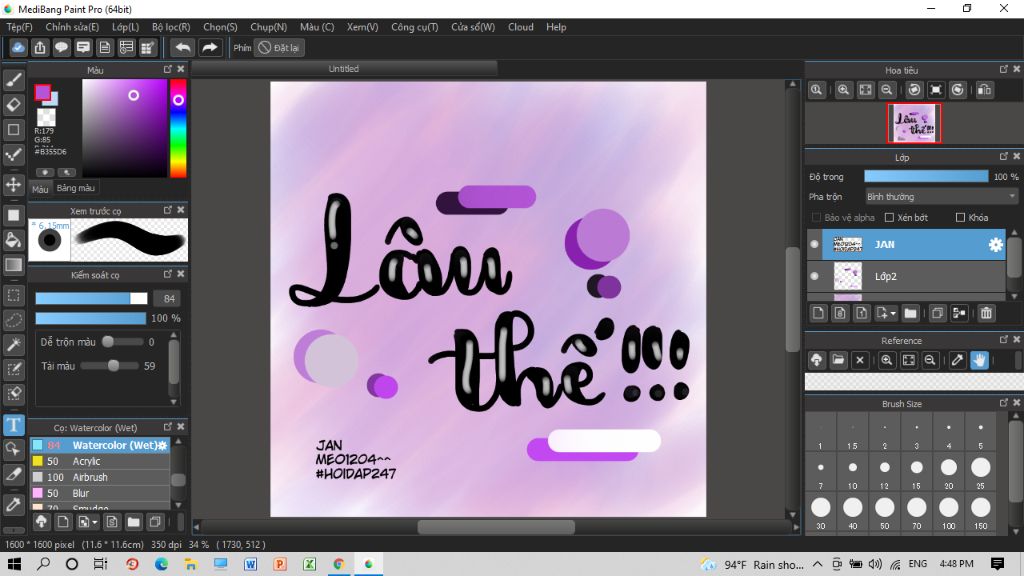Screen dimensions: 1024x576
Task: Open reference image with folder icon
Action: coord(839,360)
